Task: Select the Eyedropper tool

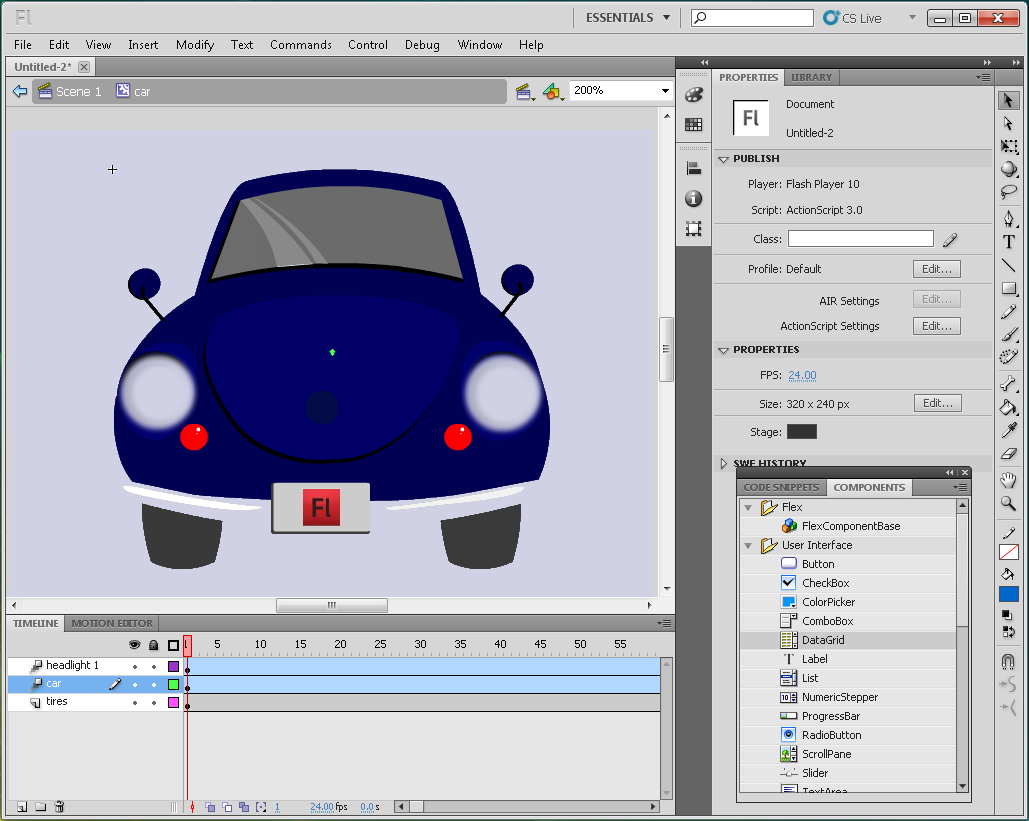Action: pos(1008,431)
